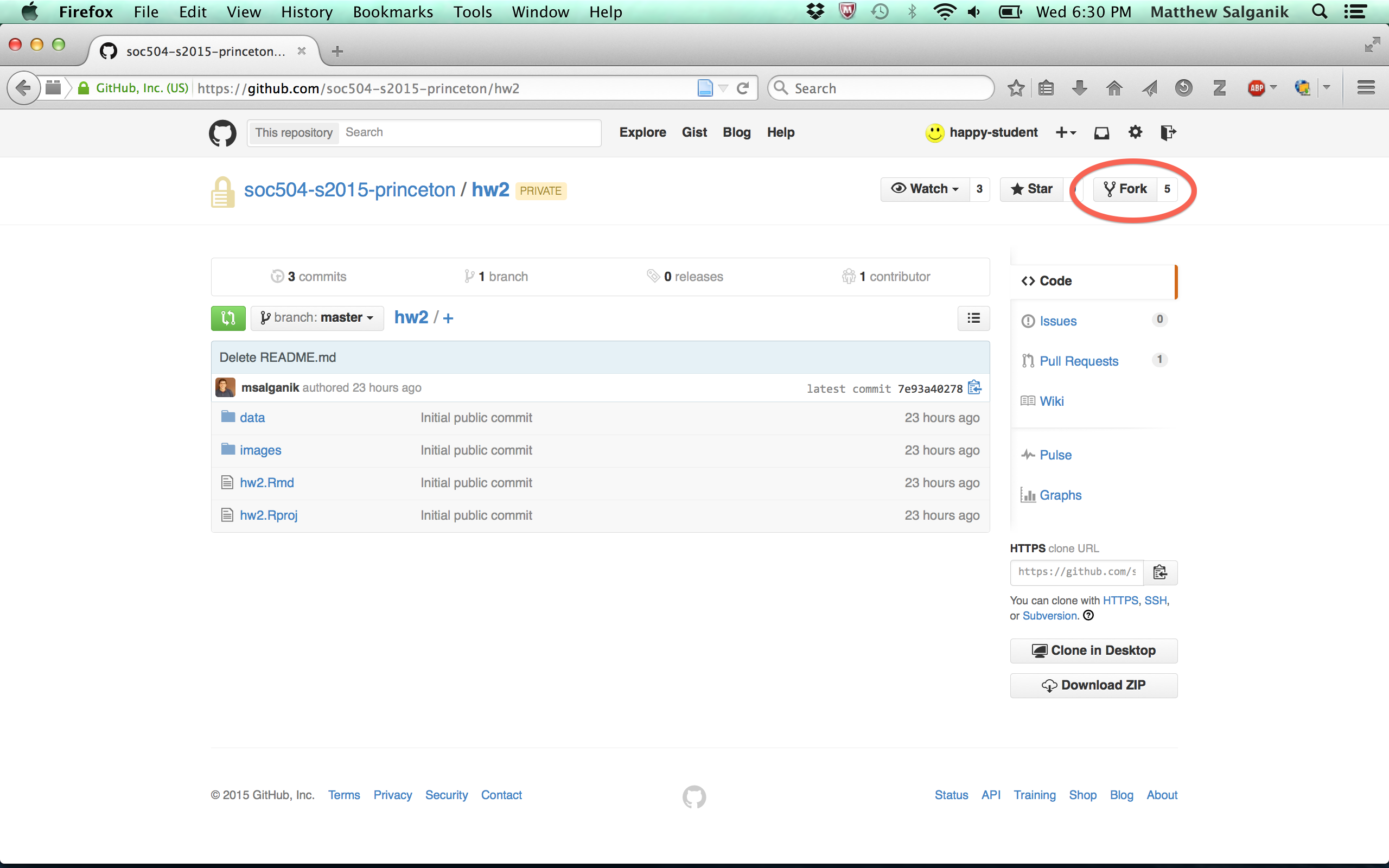This screenshot has width=1389, height=868.
Task: Star this repository
Action: point(1031,189)
